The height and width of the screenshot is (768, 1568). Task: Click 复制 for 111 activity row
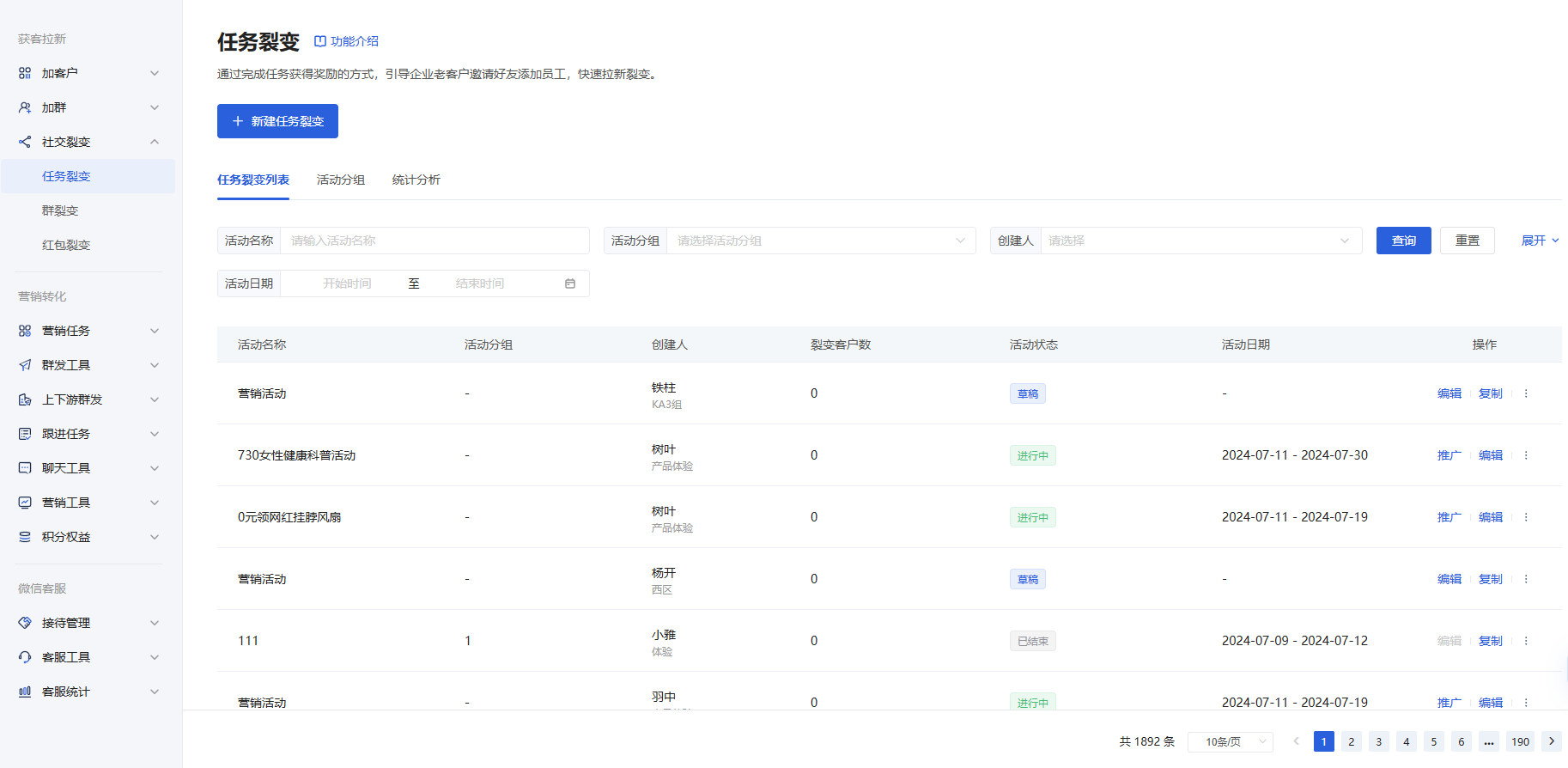point(1491,641)
